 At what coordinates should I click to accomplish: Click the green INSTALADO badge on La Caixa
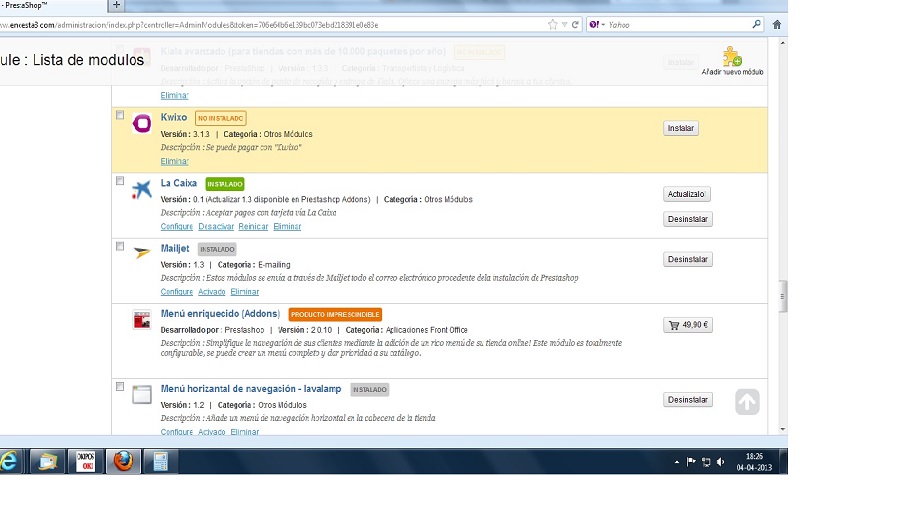(225, 184)
